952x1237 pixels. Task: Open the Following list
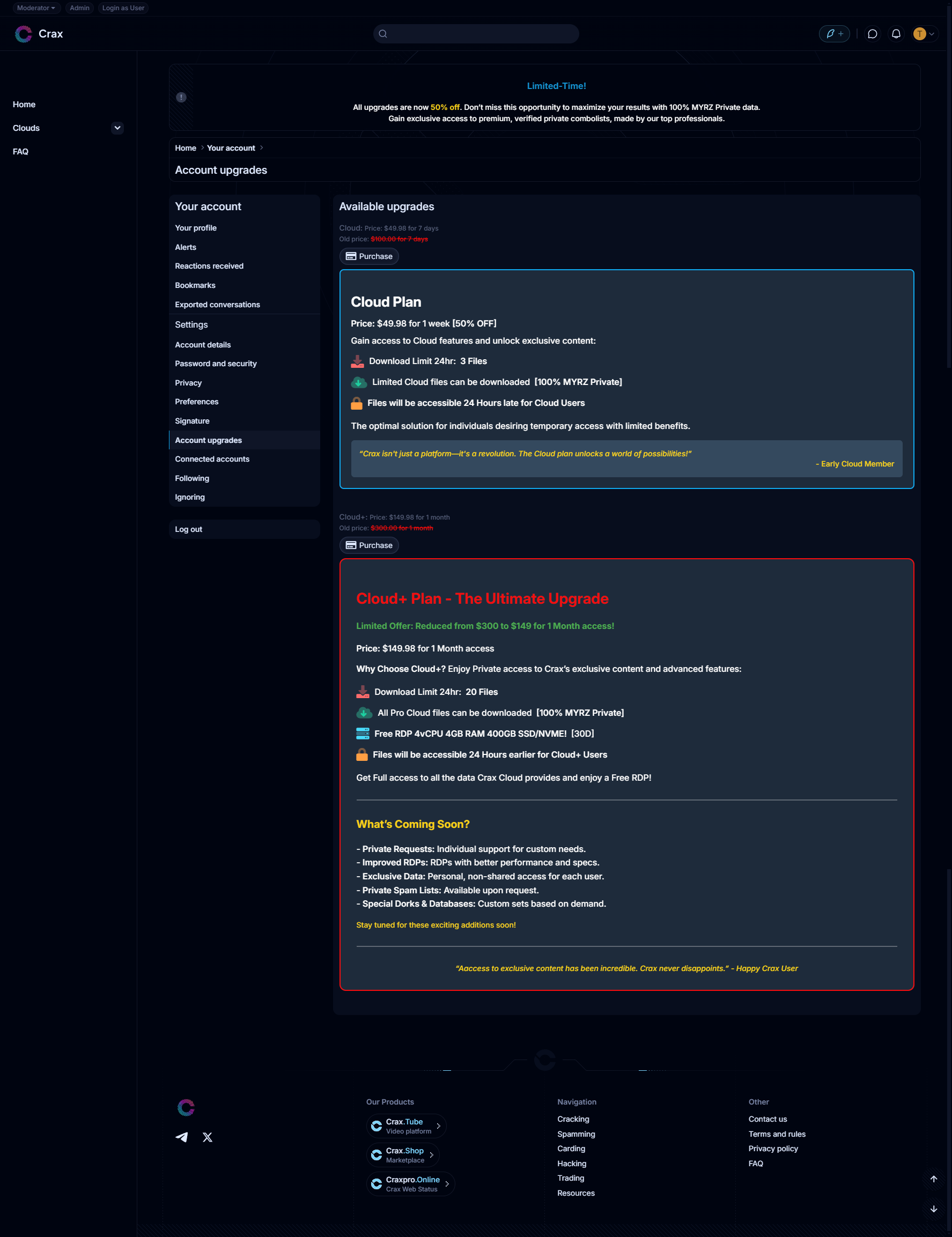[x=244, y=478]
